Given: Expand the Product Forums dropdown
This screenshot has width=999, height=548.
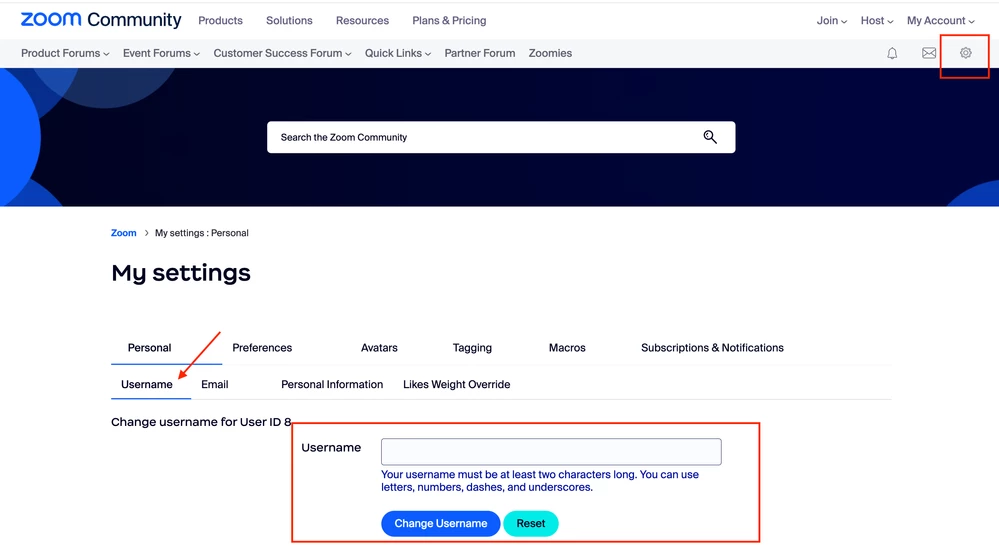Looking at the screenshot, I should [65, 54].
